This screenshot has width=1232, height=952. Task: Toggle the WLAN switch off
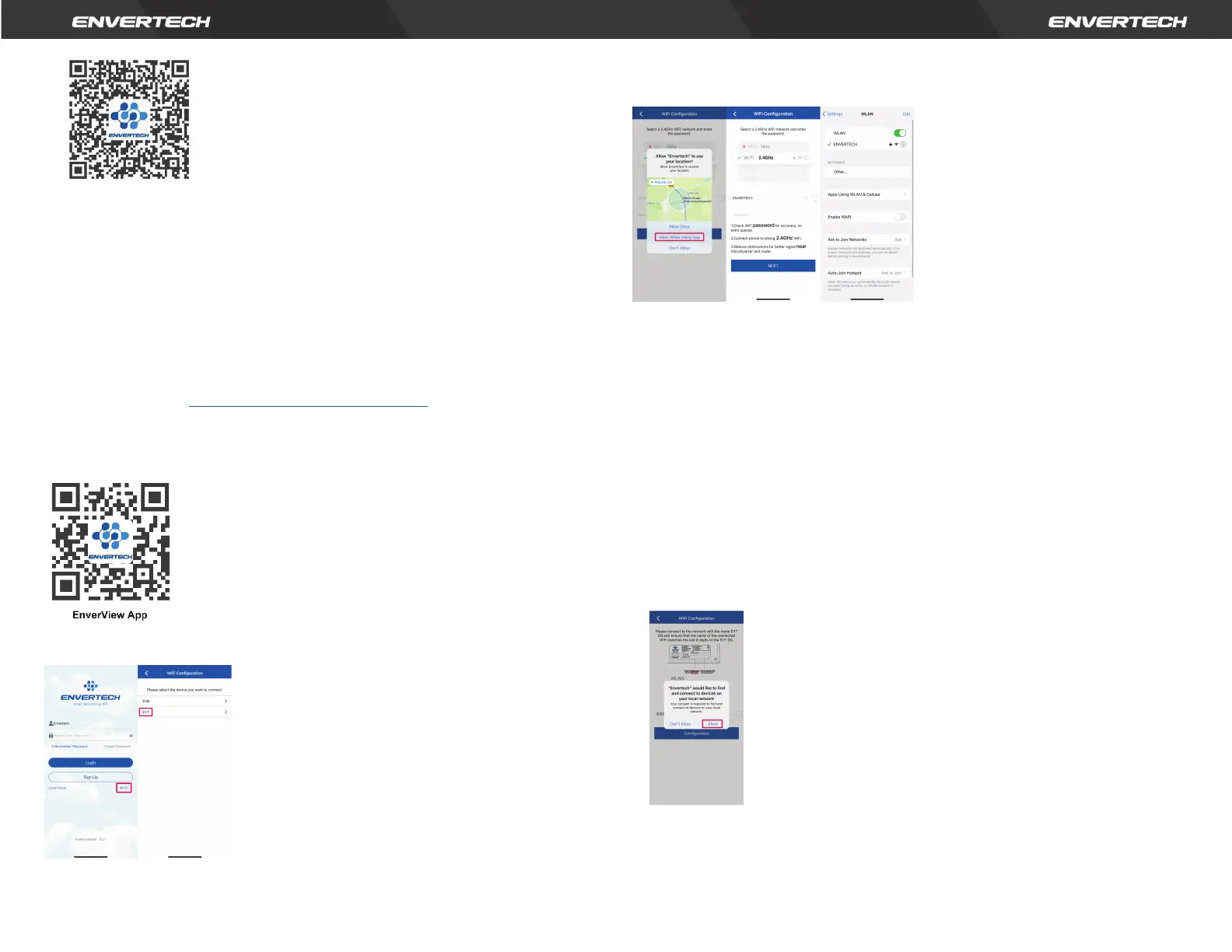900,133
